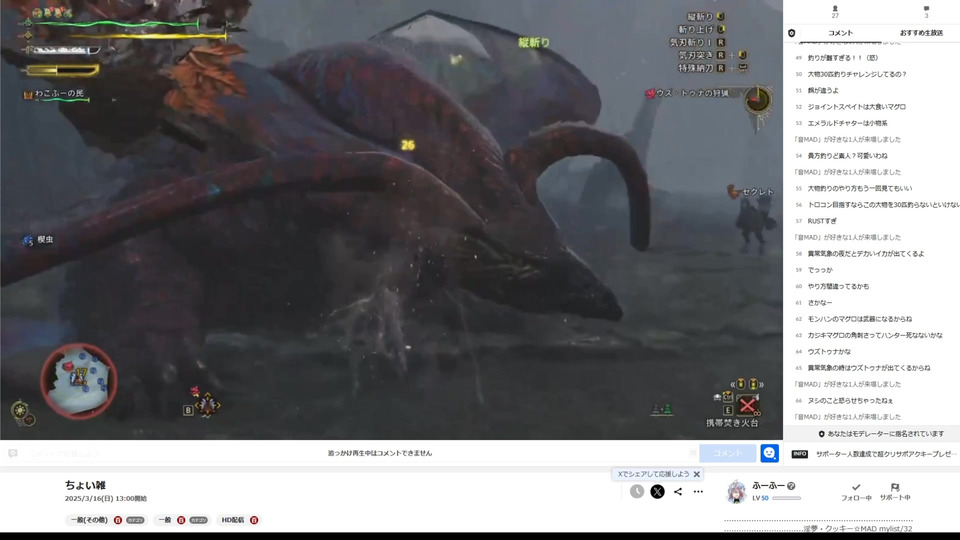Share the stream on X

(657, 492)
